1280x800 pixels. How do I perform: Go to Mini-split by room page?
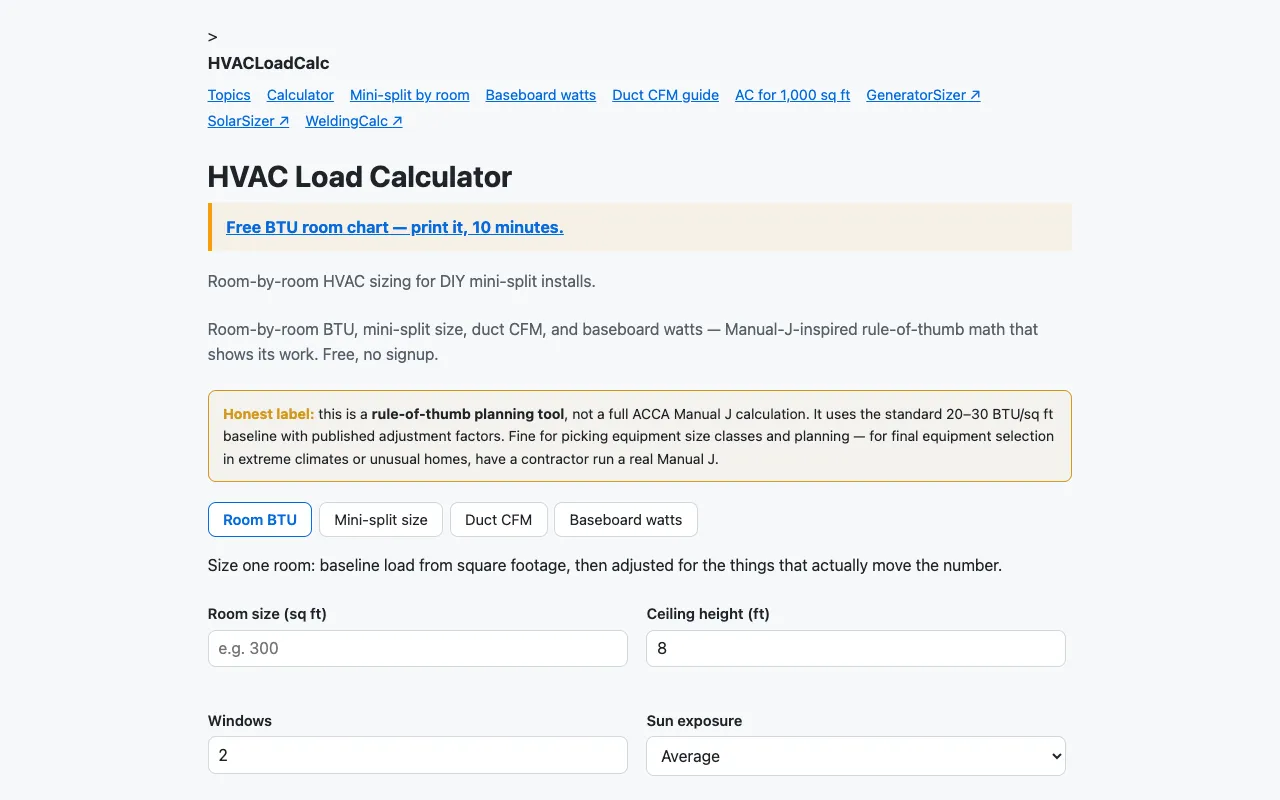(410, 95)
